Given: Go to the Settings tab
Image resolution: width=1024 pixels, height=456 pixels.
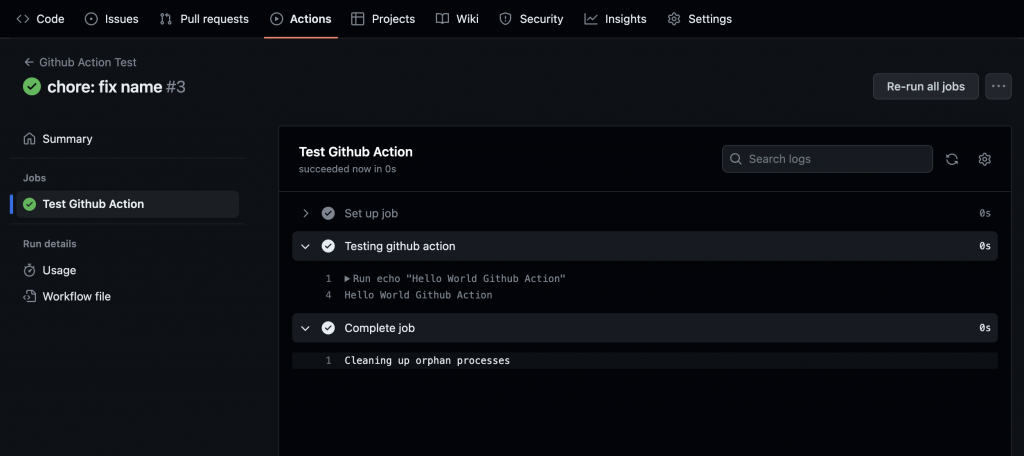Looking at the screenshot, I should click(700, 19).
